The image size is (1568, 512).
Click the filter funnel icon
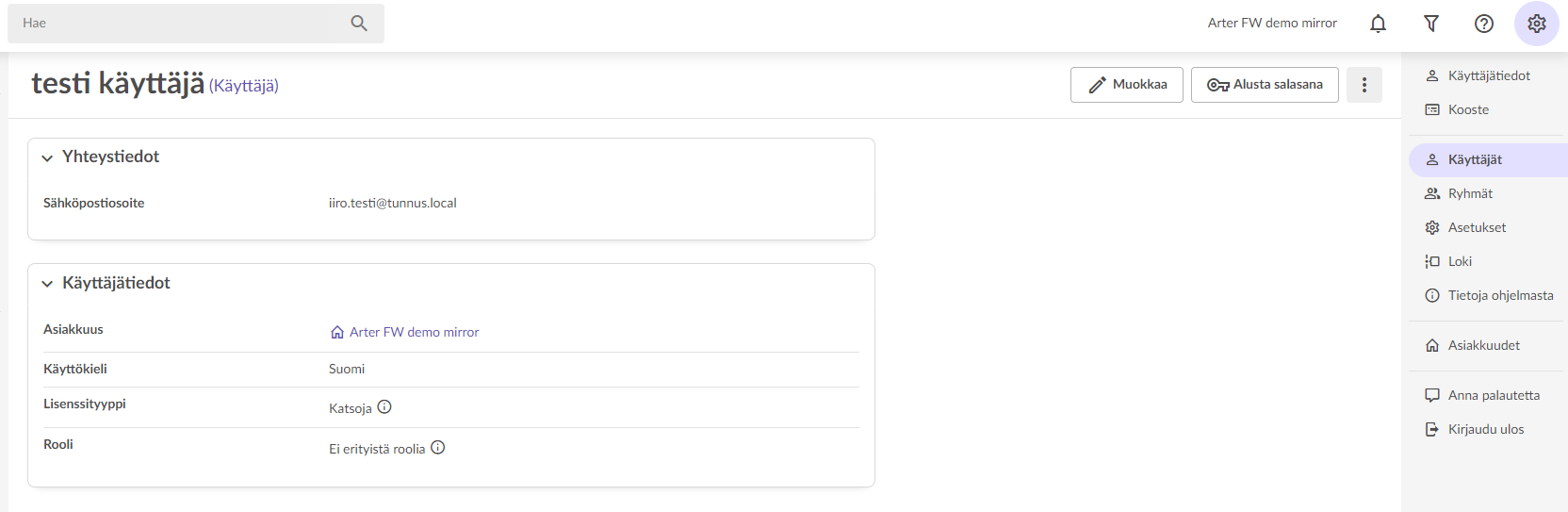[1431, 24]
